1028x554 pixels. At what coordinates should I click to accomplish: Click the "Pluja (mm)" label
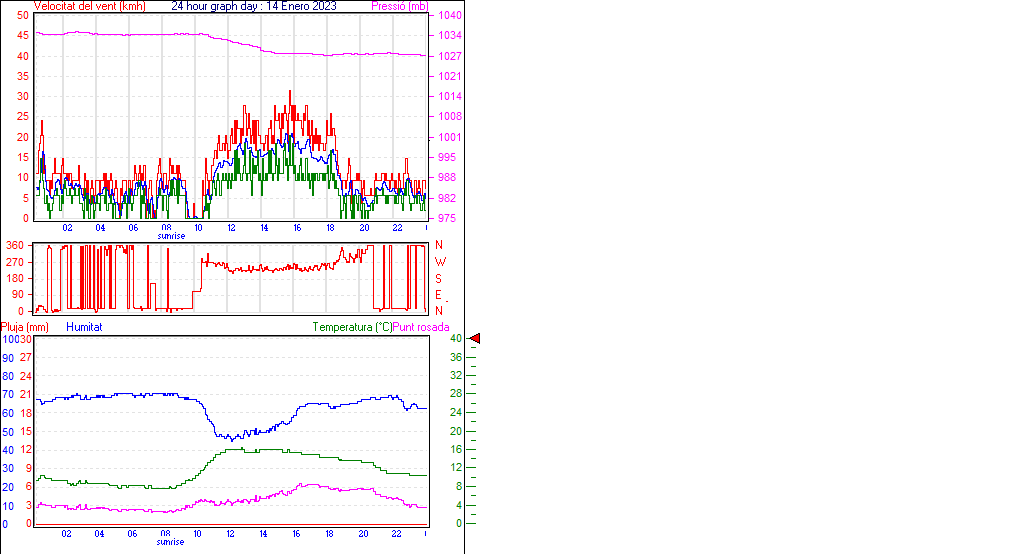point(25,327)
